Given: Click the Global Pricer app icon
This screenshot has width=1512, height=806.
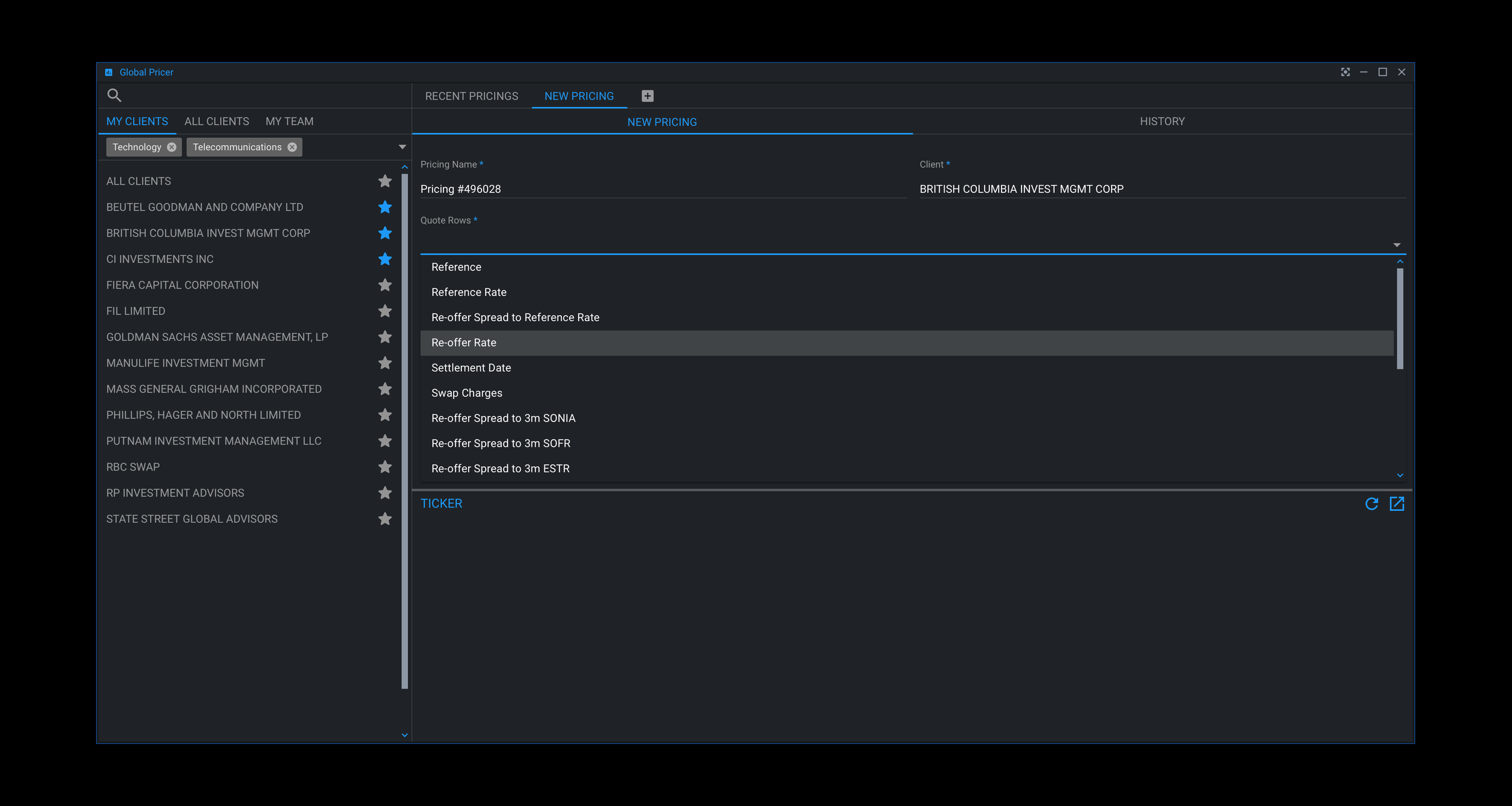Looking at the screenshot, I should (x=109, y=72).
